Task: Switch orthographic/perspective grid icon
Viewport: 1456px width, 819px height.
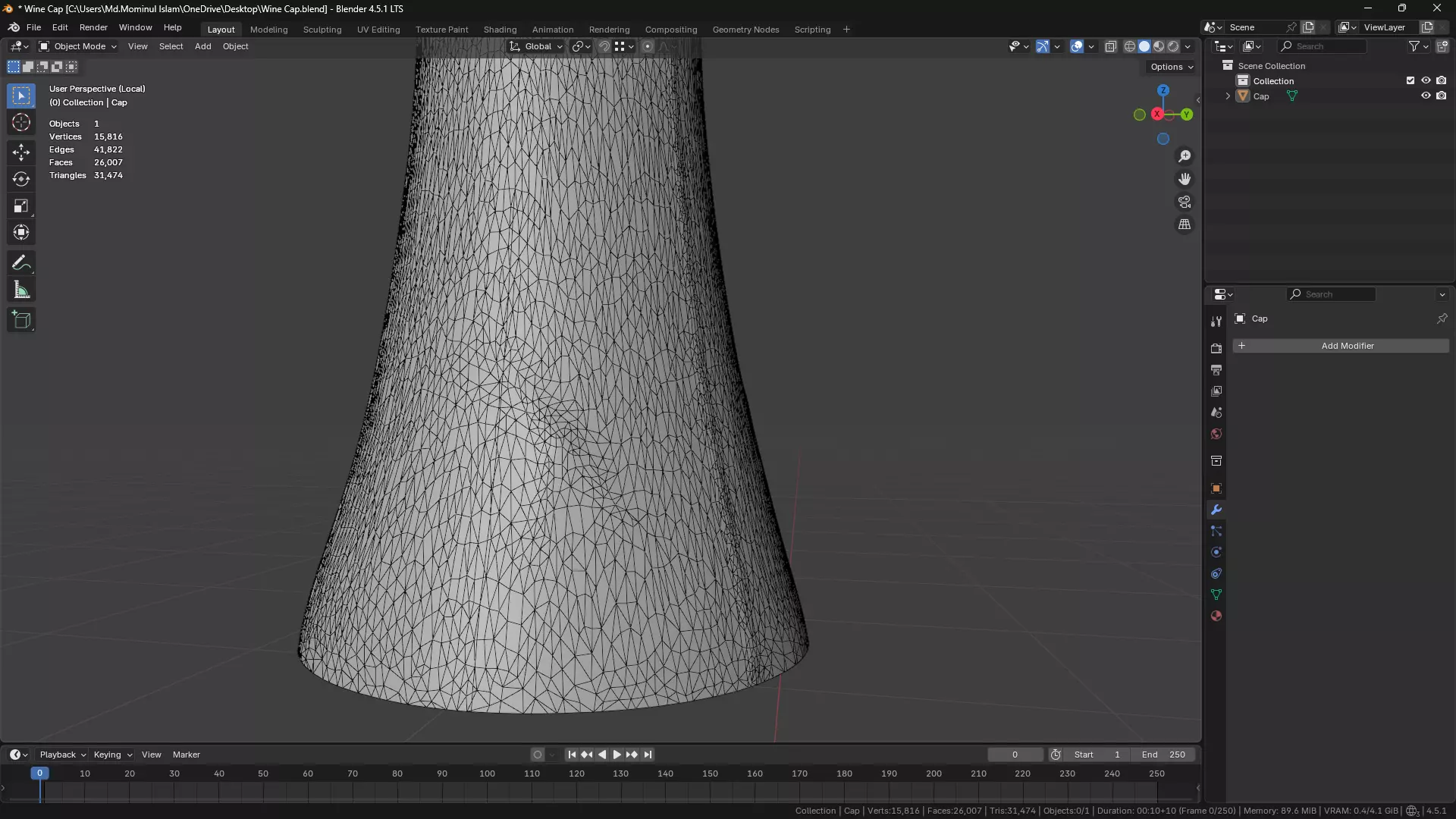Action: [x=1185, y=224]
